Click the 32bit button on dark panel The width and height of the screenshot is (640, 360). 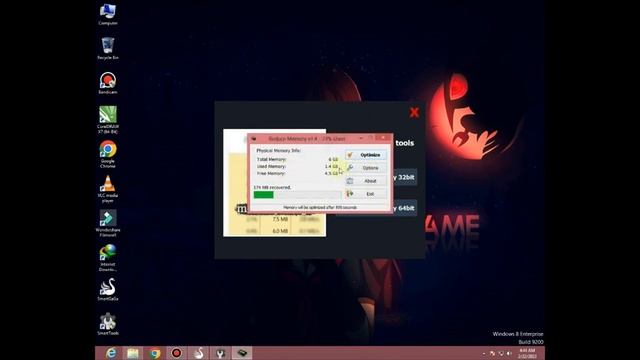pos(404,177)
